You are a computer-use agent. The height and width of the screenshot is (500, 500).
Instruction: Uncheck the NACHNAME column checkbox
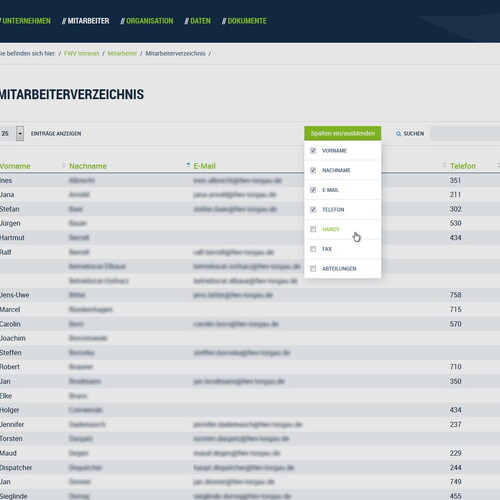[x=313, y=170]
